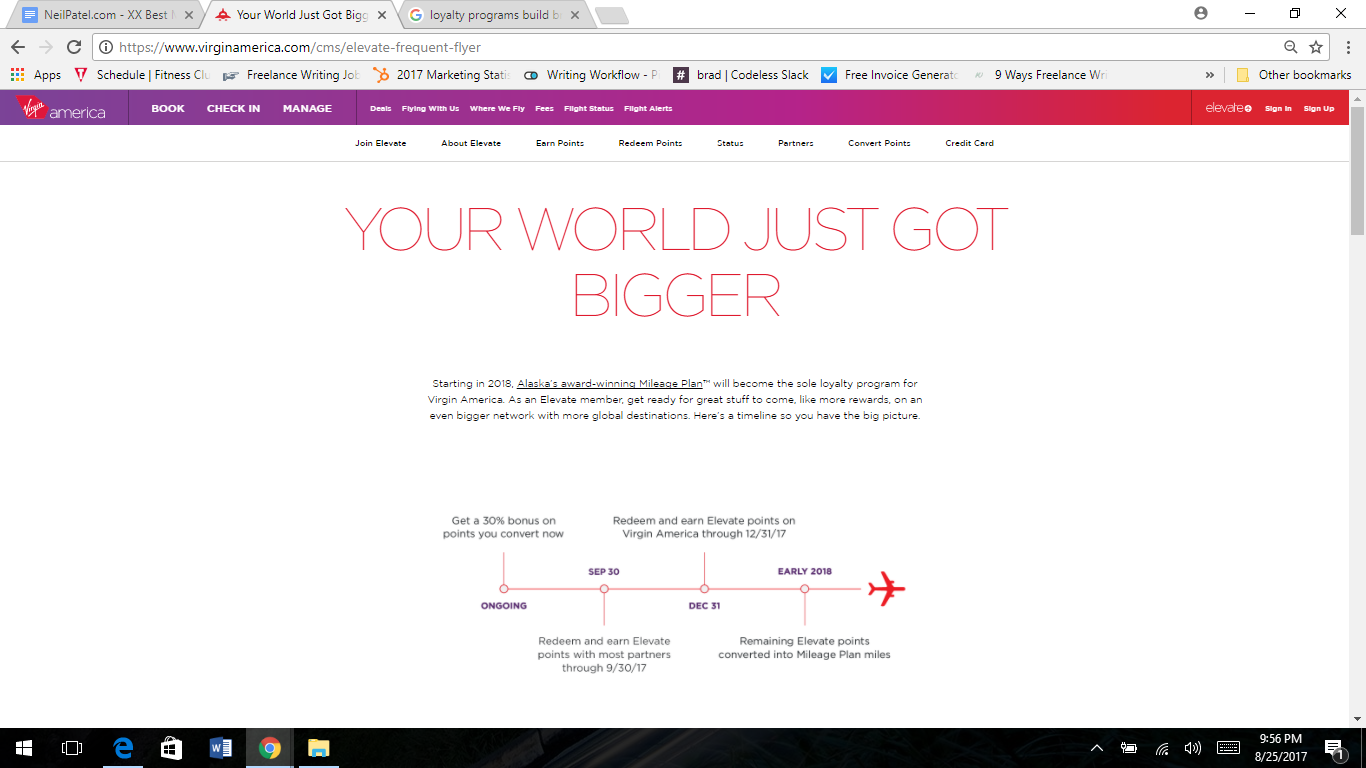
Task: Click the red airplane icon on timeline
Action: 886,588
